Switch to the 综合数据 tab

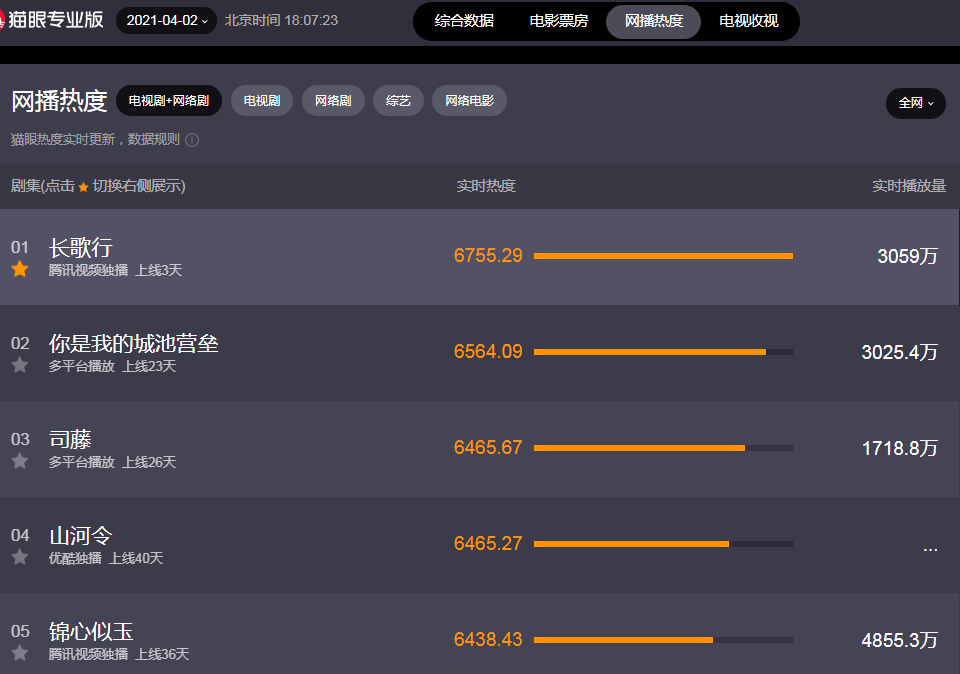464,21
